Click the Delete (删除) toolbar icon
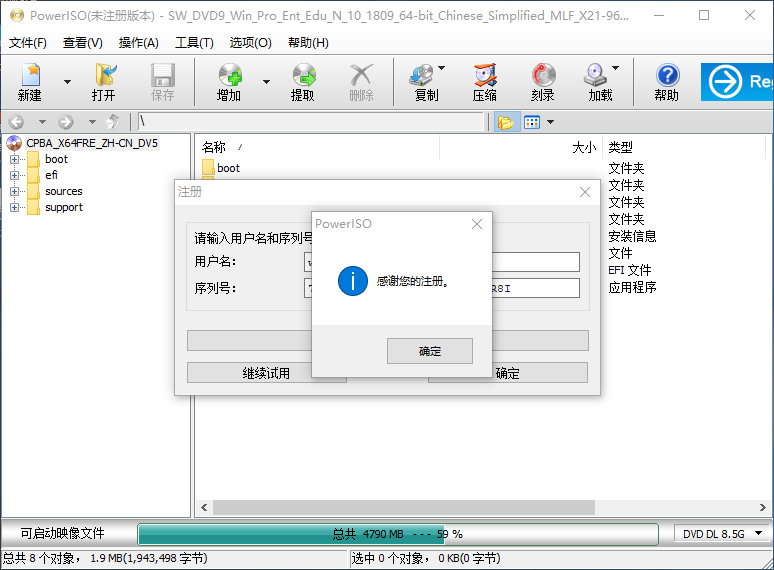774x570 pixels. (x=361, y=82)
